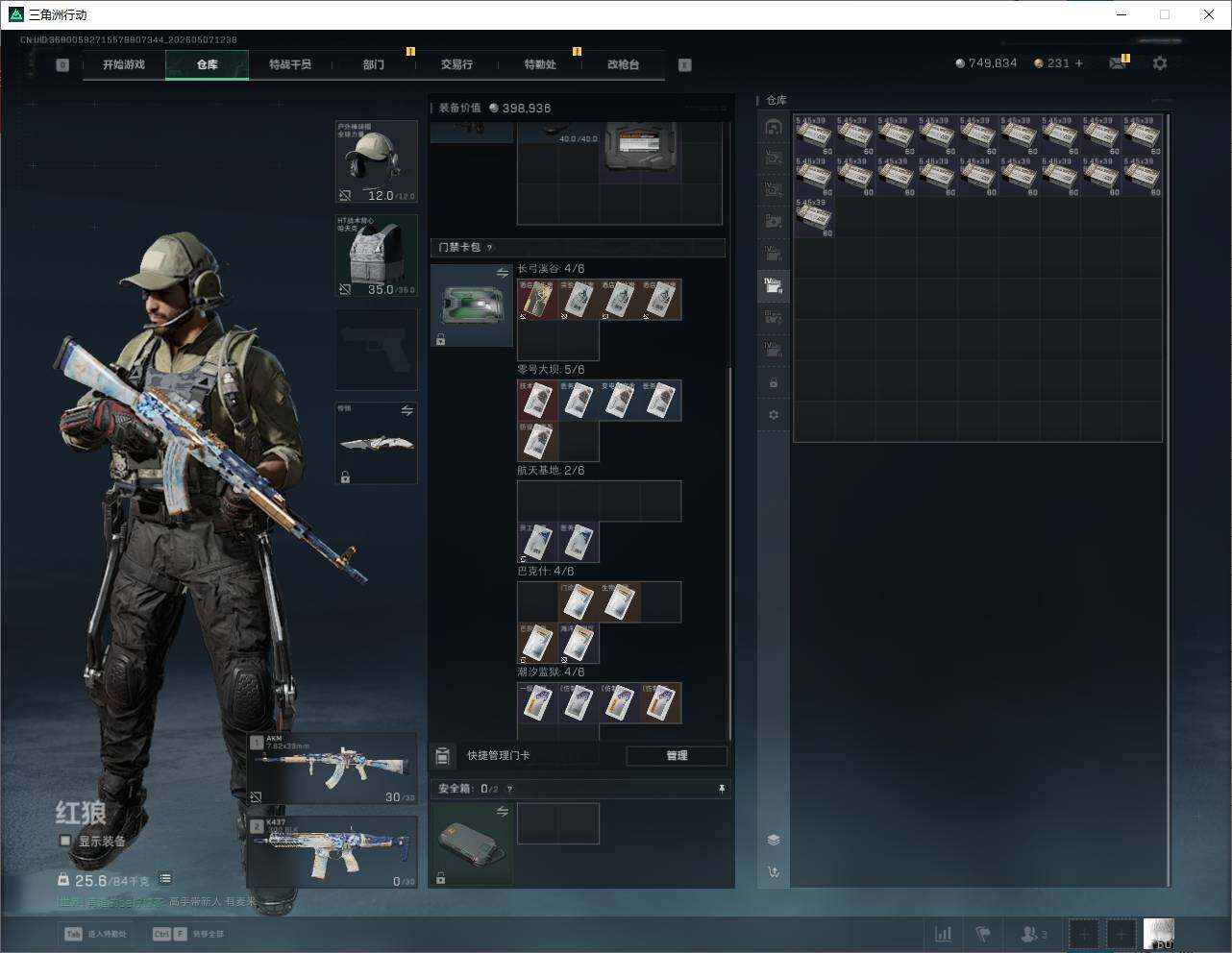Switch to 仓库 tab
This screenshot has height=953, width=1232.
(x=208, y=64)
